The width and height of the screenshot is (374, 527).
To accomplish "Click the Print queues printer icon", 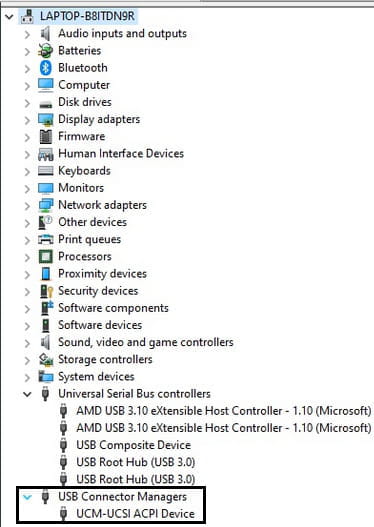I will tap(46, 239).
